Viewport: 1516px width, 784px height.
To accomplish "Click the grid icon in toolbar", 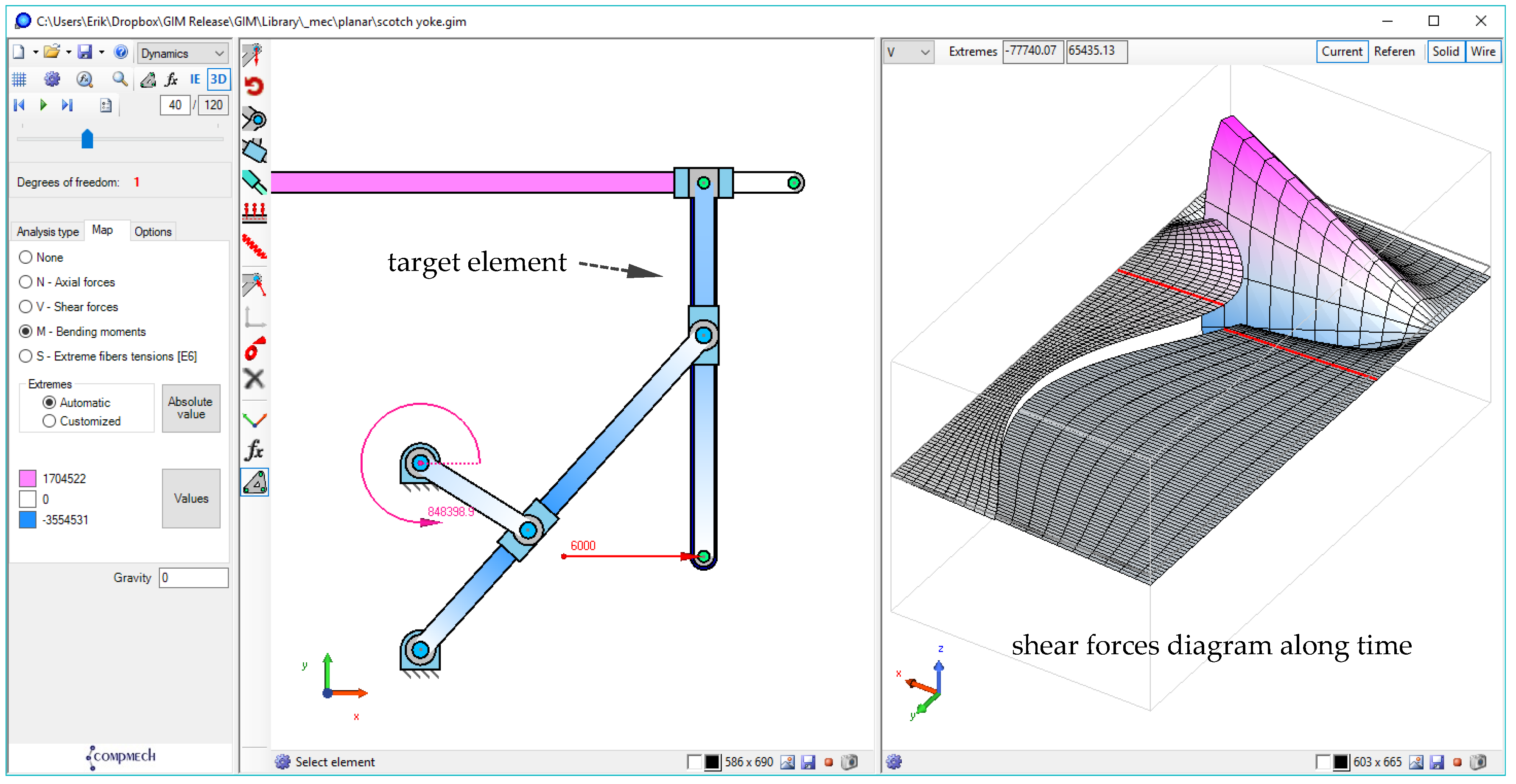I will tap(20, 79).
